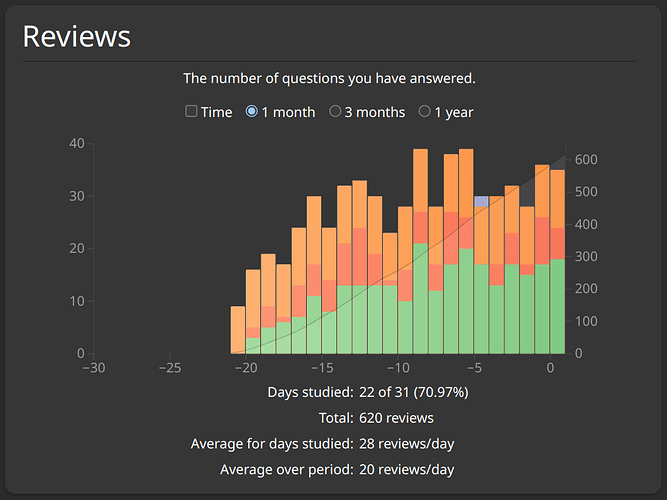Image resolution: width=667 pixels, height=500 pixels.
Task: Click the 300 label on the right axis
Action: (586, 257)
